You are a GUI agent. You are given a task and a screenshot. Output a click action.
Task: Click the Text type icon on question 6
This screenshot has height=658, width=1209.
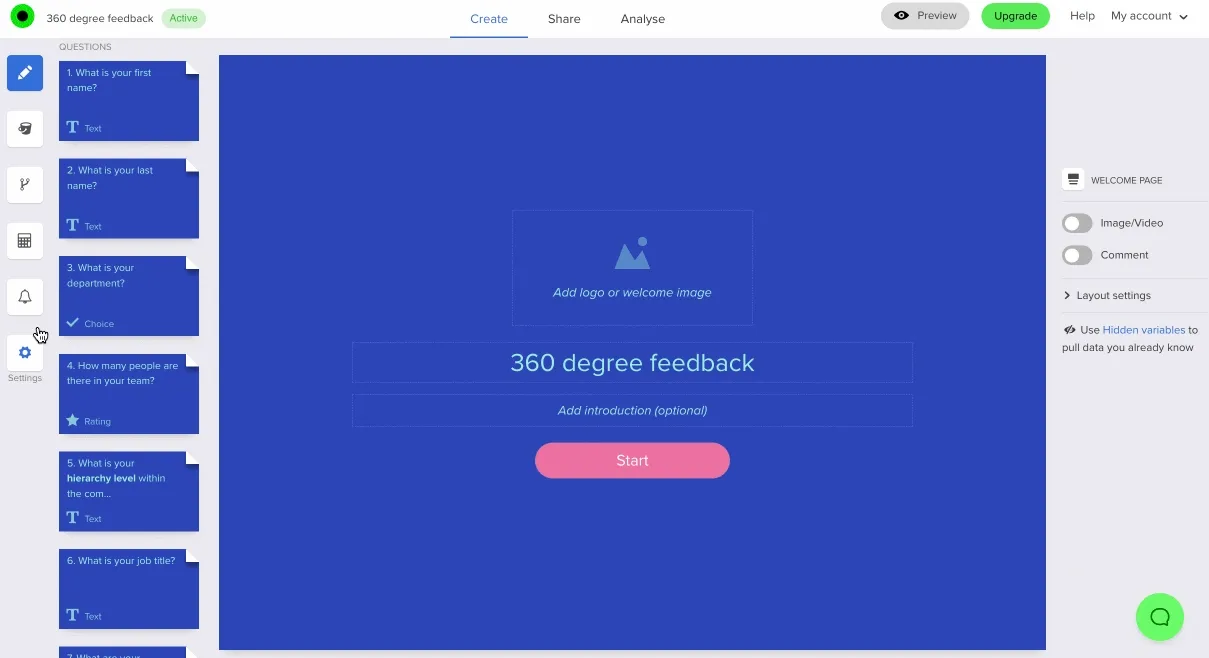[72, 616]
